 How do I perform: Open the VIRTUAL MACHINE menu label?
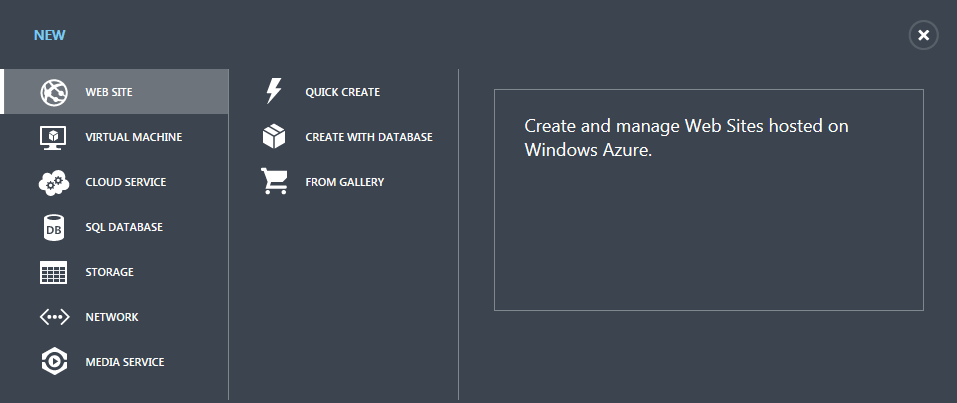134,137
